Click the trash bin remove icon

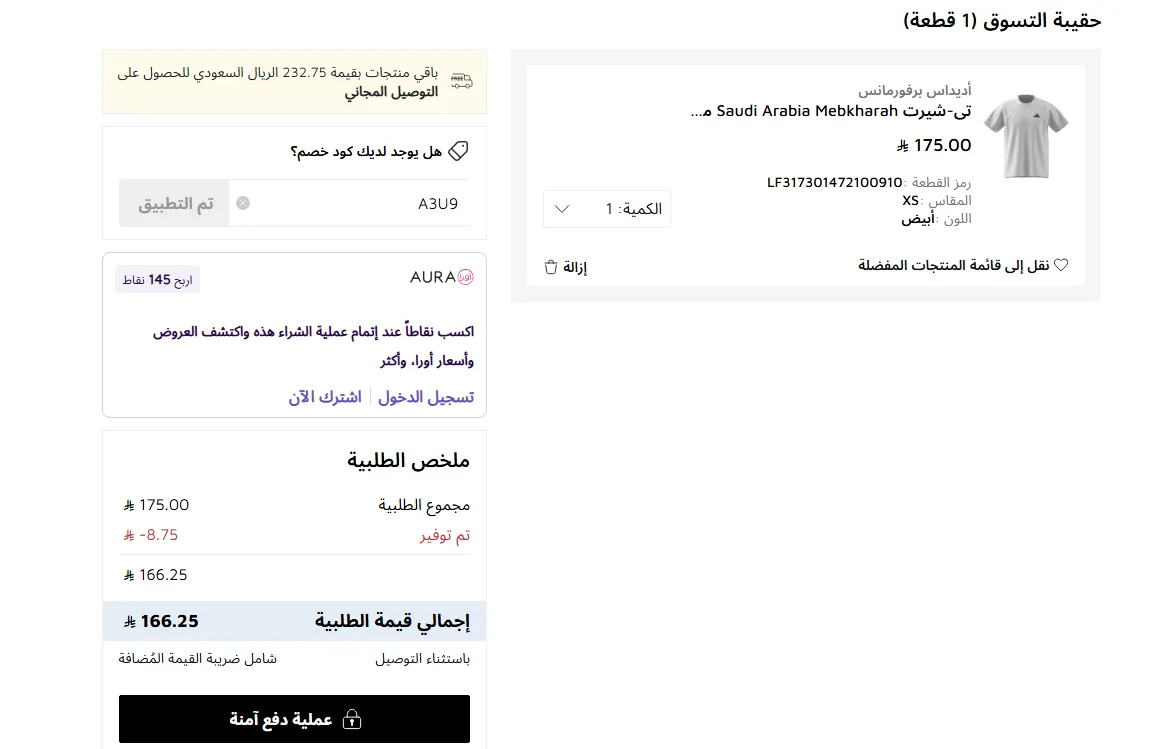pyautogui.click(x=550, y=267)
